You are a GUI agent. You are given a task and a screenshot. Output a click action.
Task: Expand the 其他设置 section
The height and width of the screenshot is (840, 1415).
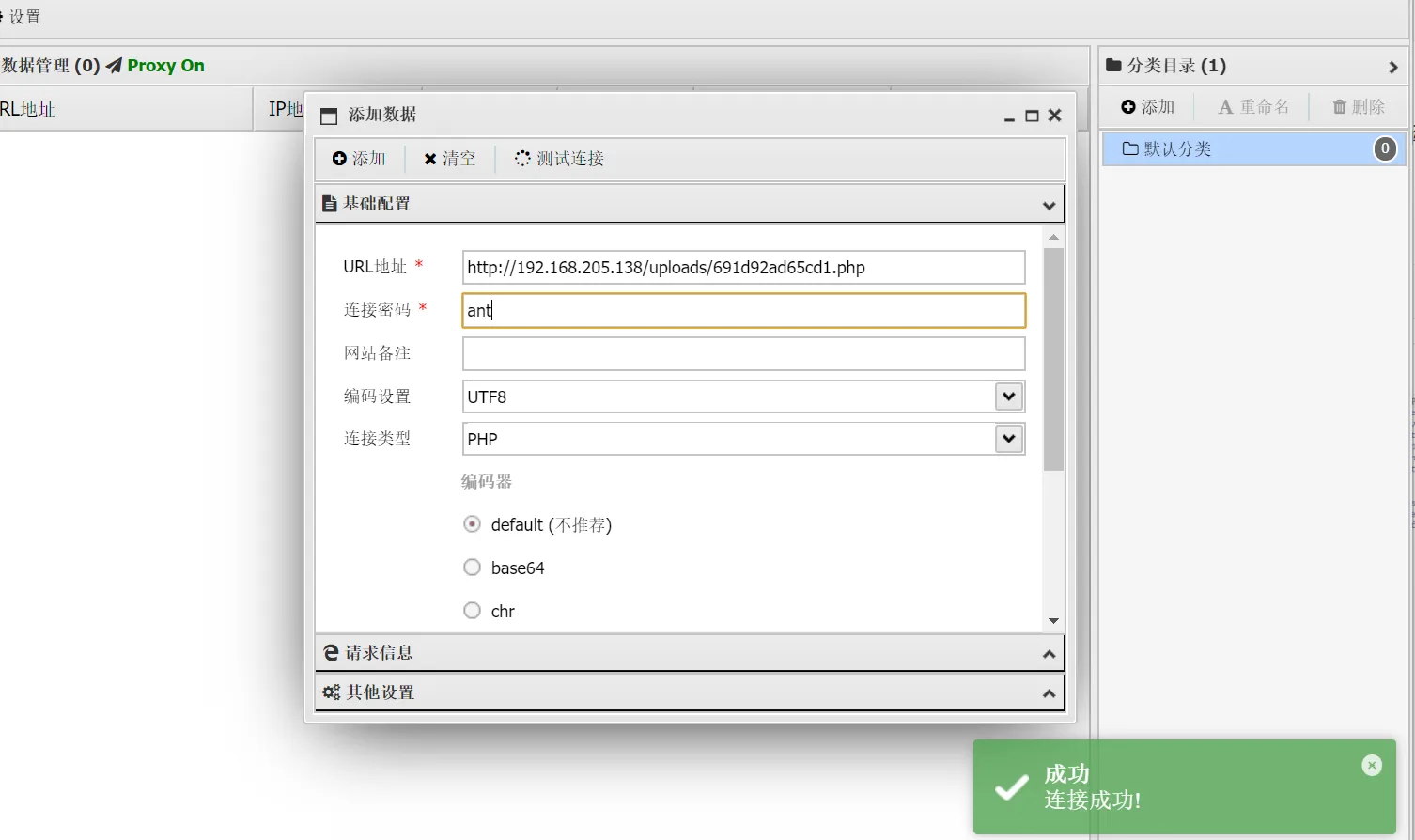tap(690, 692)
